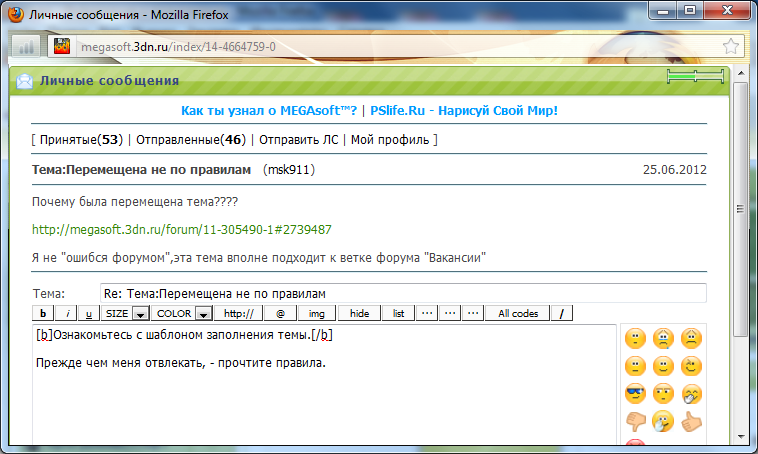
Task: Click the scrollbar up arrow
Action: tap(741, 73)
